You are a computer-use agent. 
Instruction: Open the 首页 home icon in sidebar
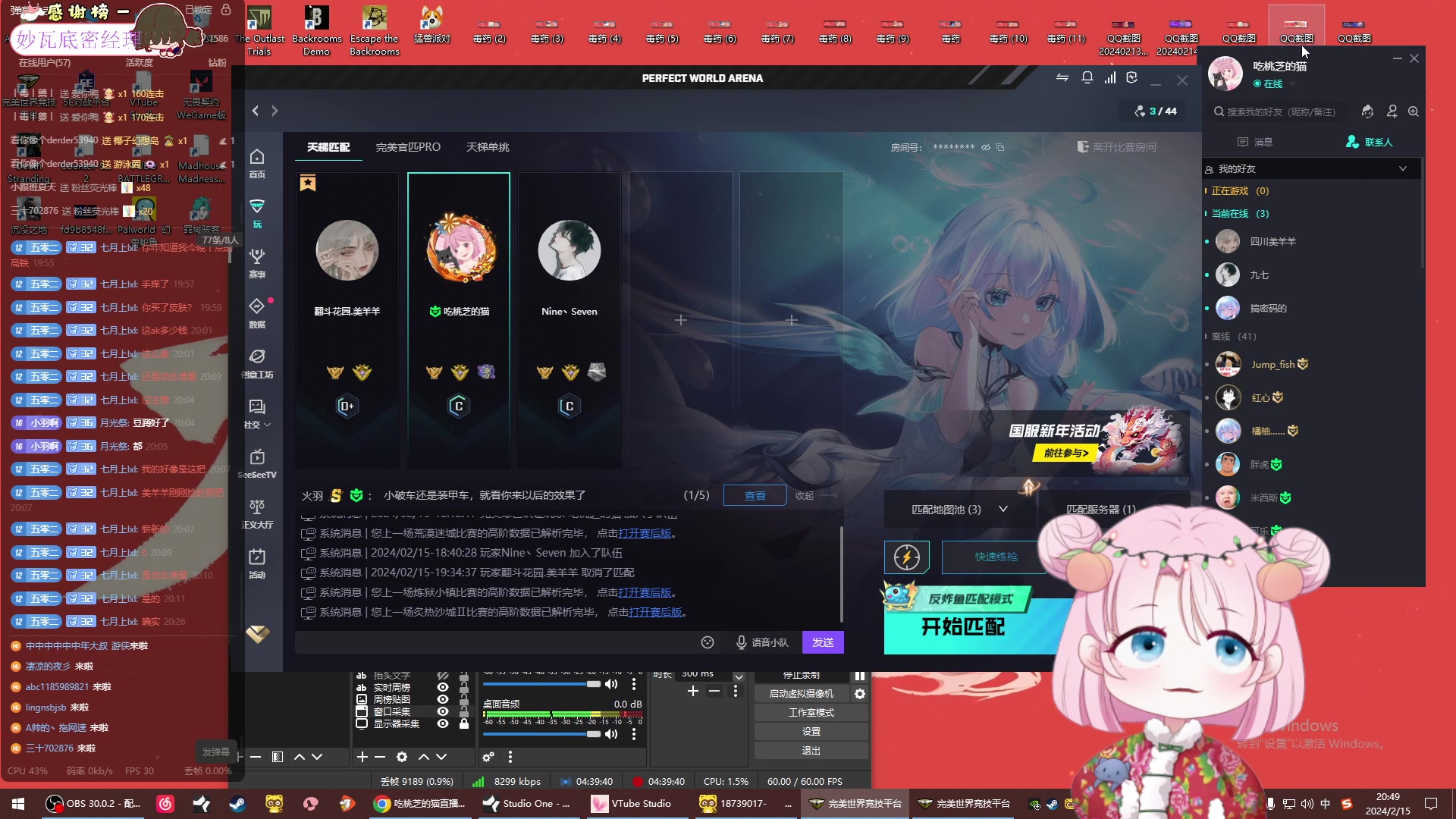257,162
